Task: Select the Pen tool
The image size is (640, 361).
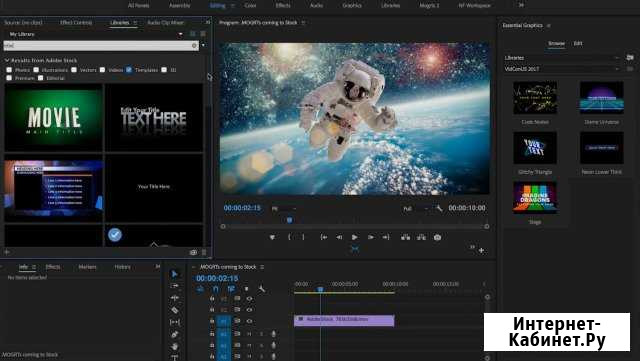Action: (174, 334)
